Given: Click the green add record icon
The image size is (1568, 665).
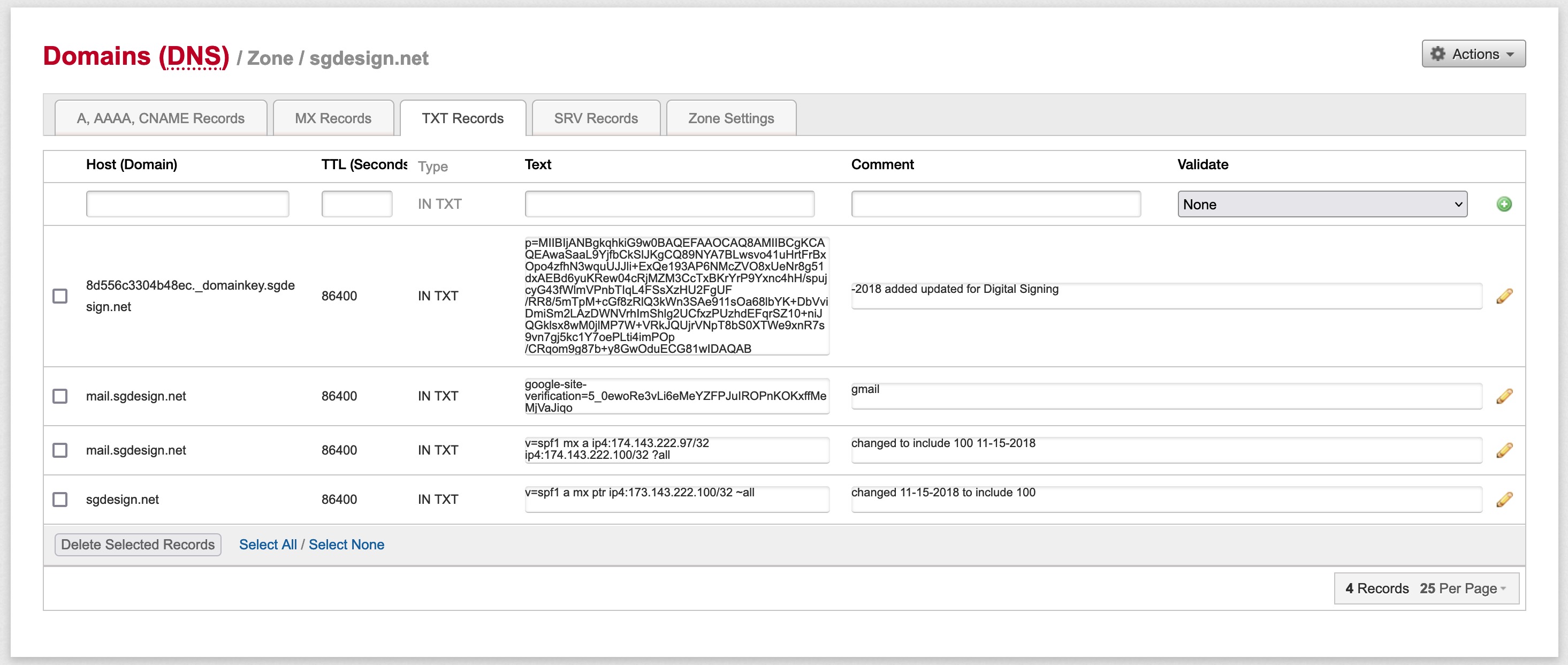Looking at the screenshot, I should 1503,204.
